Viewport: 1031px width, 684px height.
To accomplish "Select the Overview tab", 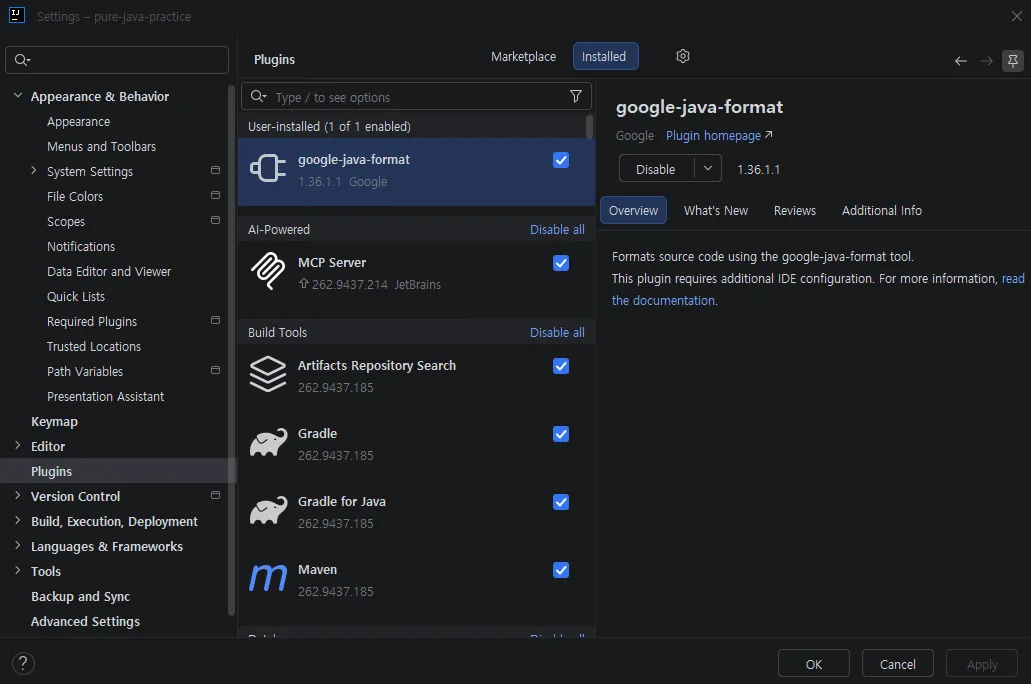I will pyautogui.click(x=633, y=210).
